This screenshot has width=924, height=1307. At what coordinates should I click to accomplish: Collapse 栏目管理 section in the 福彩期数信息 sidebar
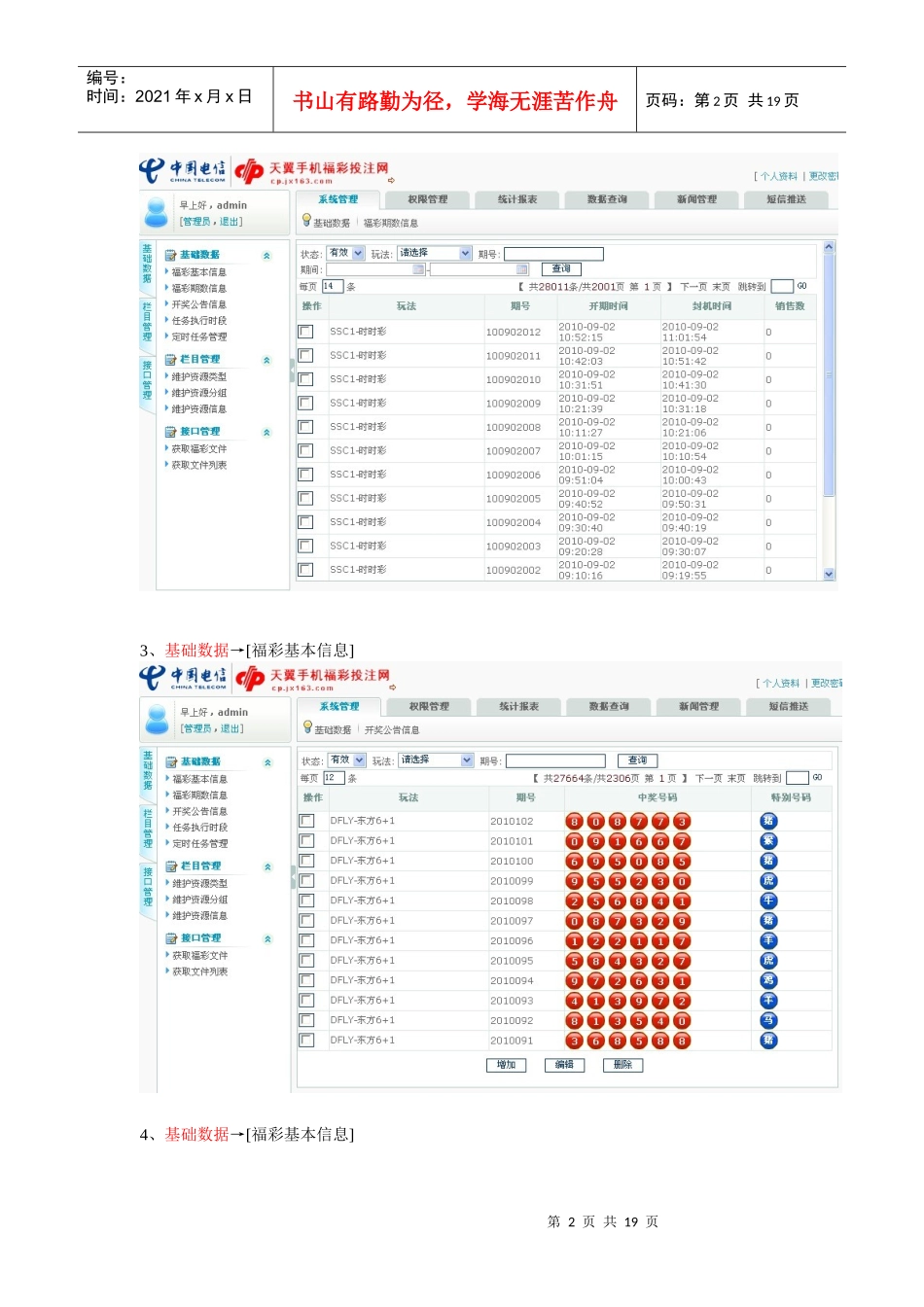(267, 361)
